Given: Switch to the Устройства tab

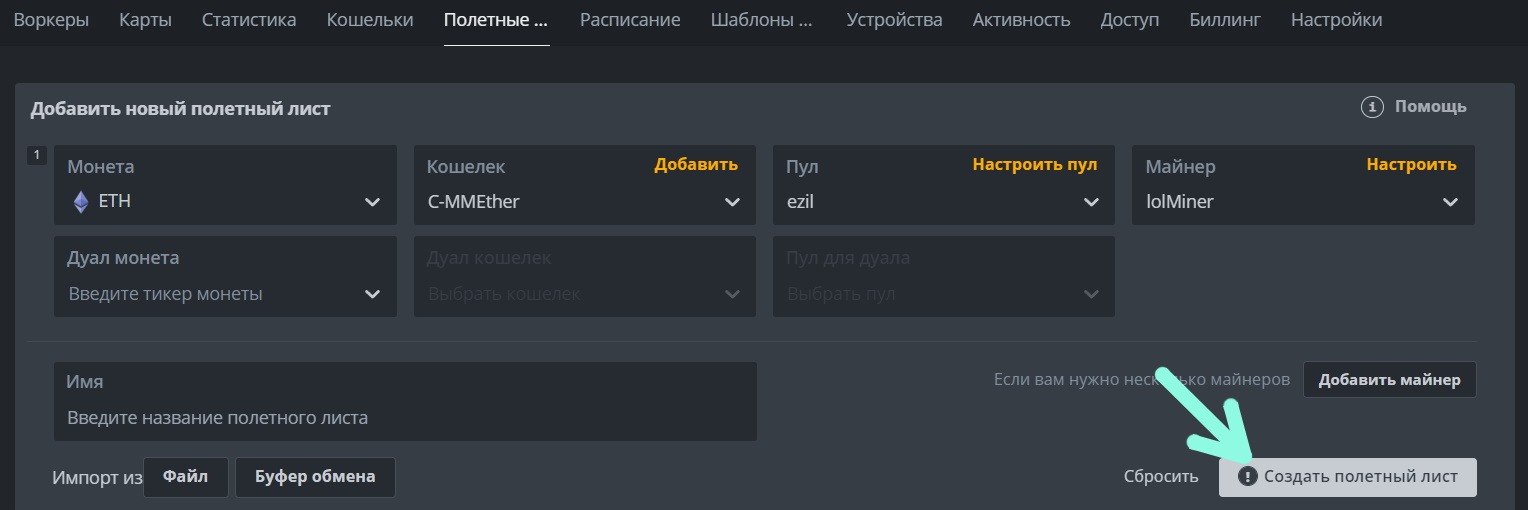Looking at the screenshot, I should coord(894,20).
